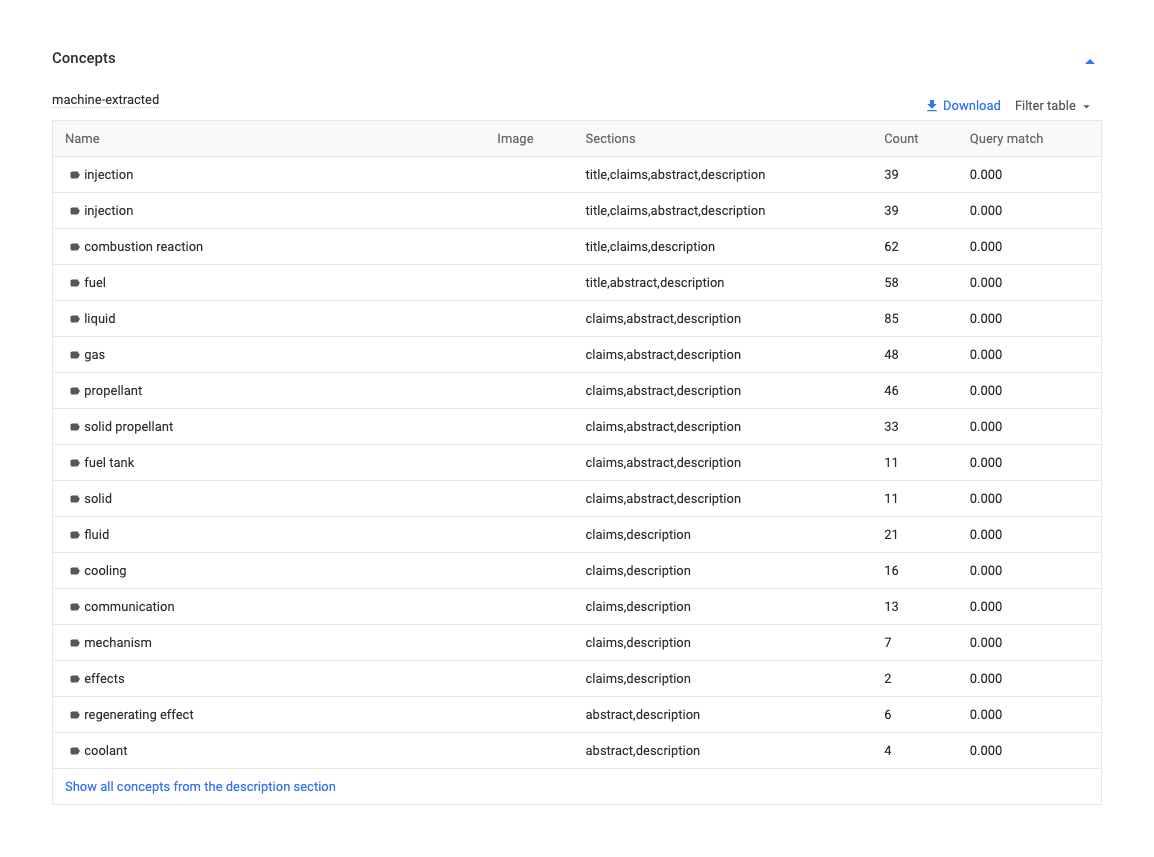Select the fuel tank concept name

point(109,463)
